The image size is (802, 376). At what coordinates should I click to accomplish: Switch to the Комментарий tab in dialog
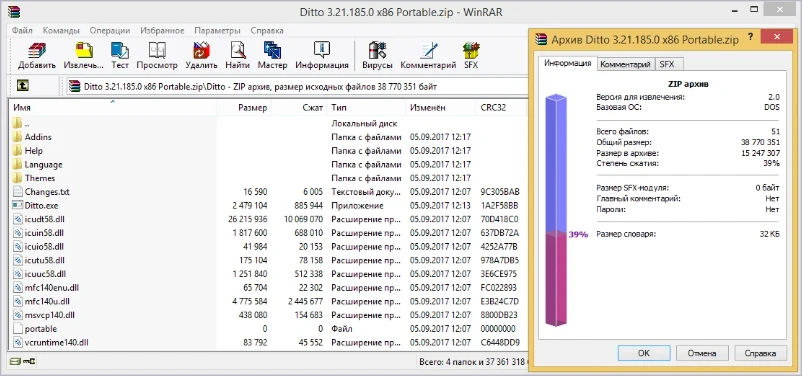[x=626, y=64]
